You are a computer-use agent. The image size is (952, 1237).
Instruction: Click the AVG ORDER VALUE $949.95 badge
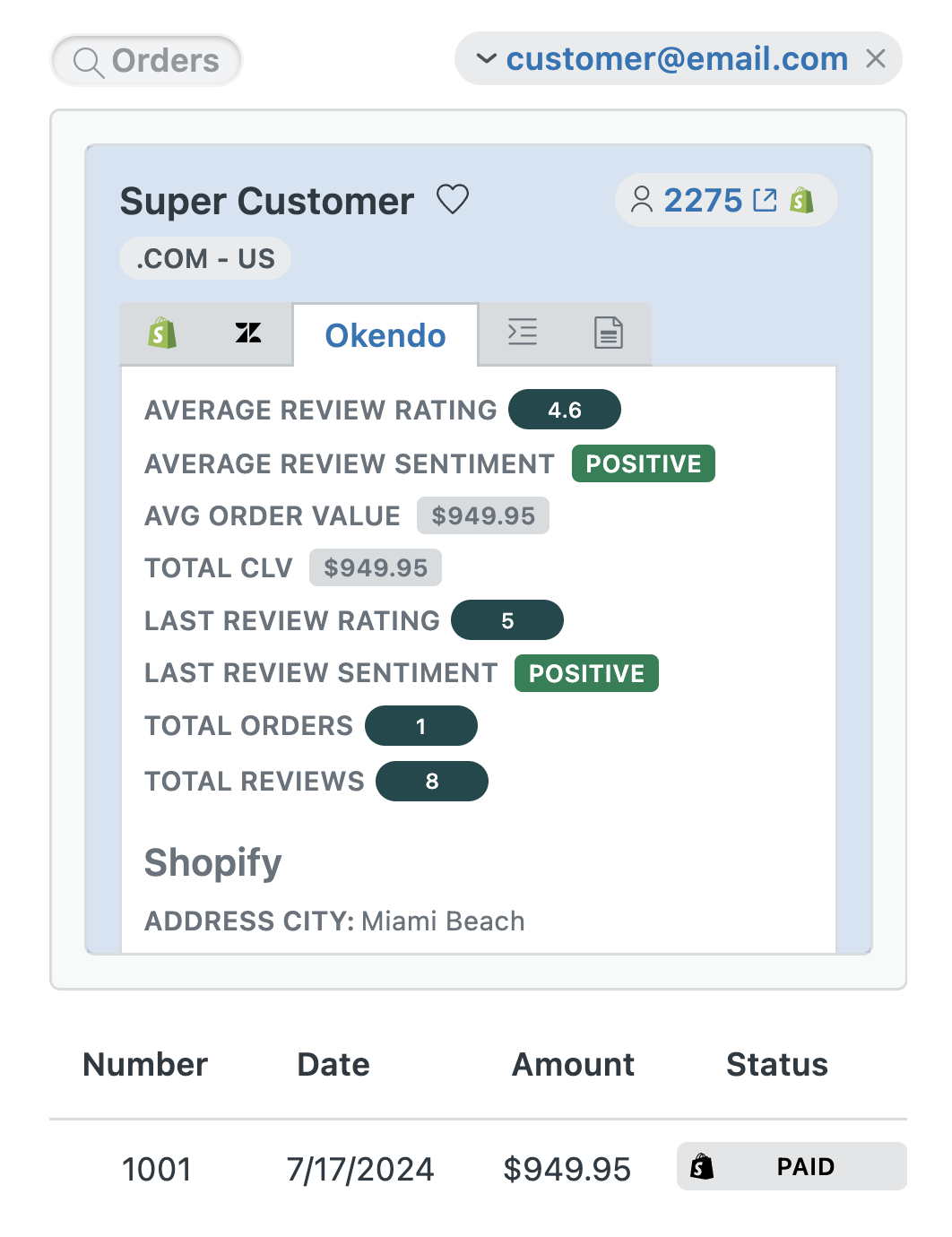[x=483, y=515]
